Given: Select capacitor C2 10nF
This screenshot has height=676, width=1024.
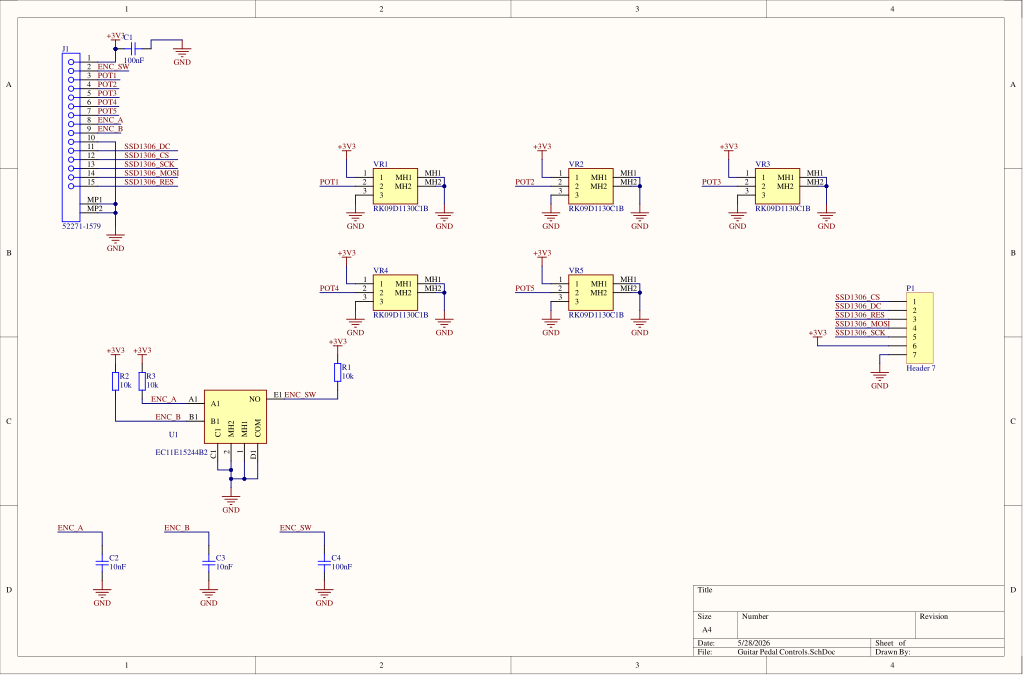Looking at the screenshot, I should [x=101, y=562].
